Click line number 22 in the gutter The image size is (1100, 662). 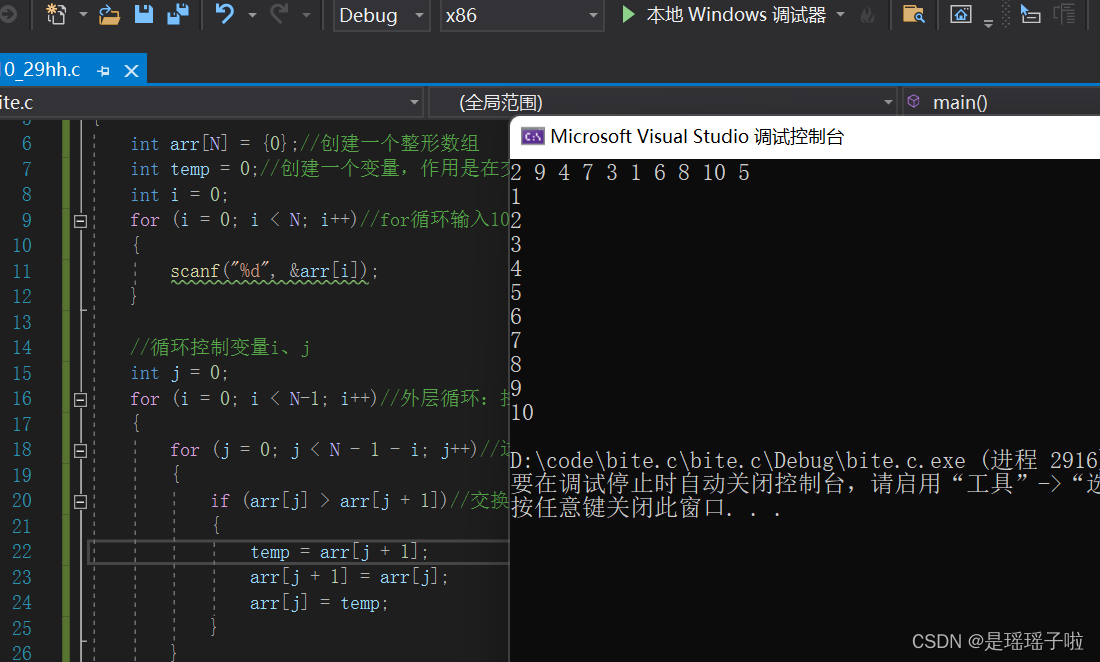click(22, 552)
